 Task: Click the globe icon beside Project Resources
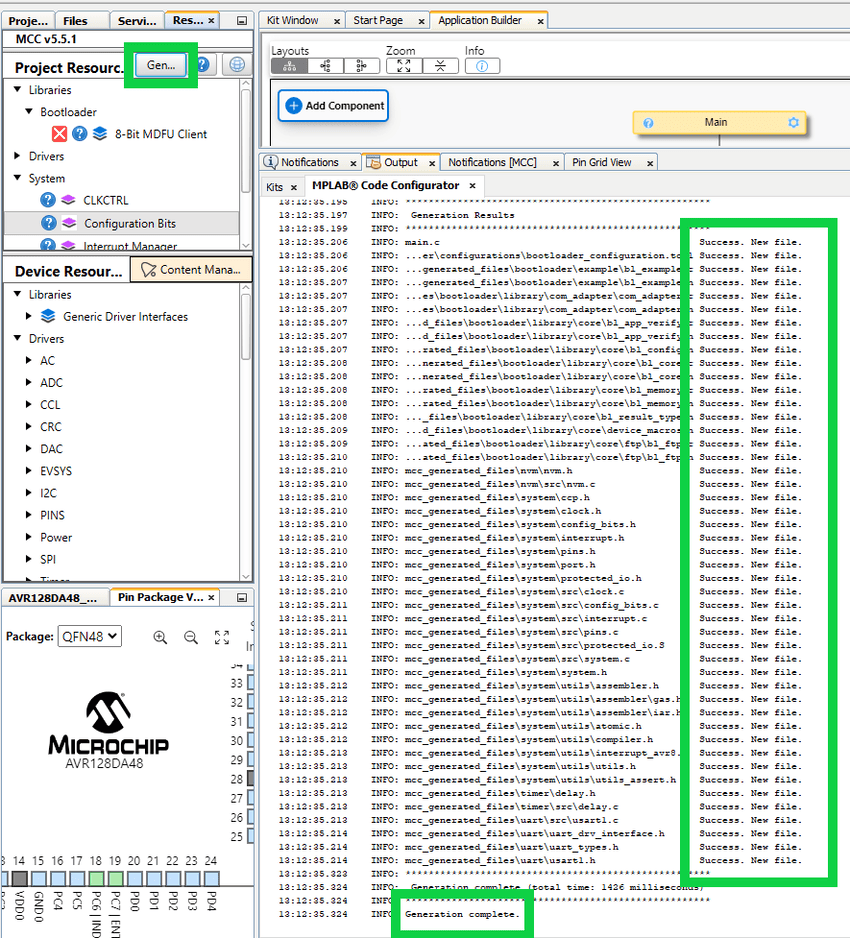236,64
